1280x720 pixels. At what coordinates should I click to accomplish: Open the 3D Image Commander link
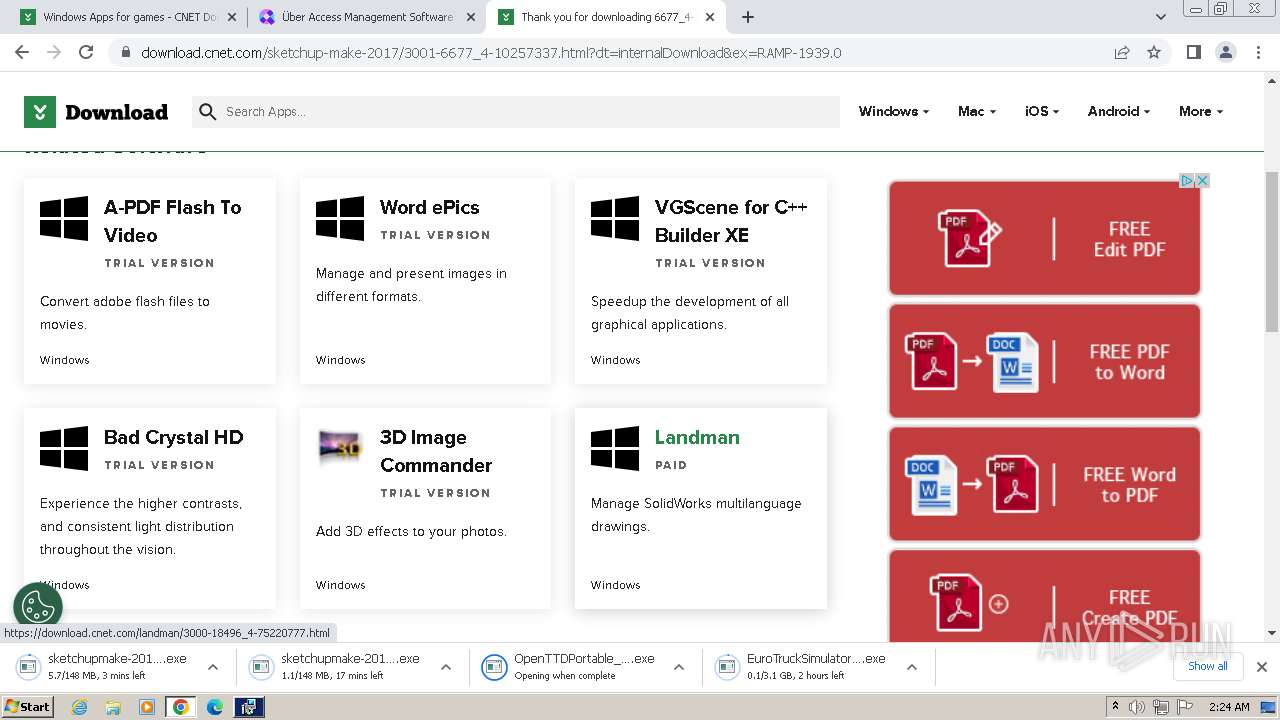click(x=436, y=451)
